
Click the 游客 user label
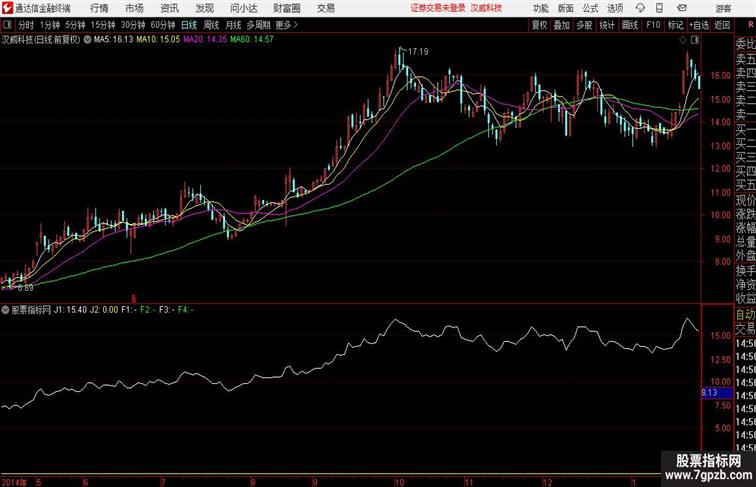pos(723,8)
